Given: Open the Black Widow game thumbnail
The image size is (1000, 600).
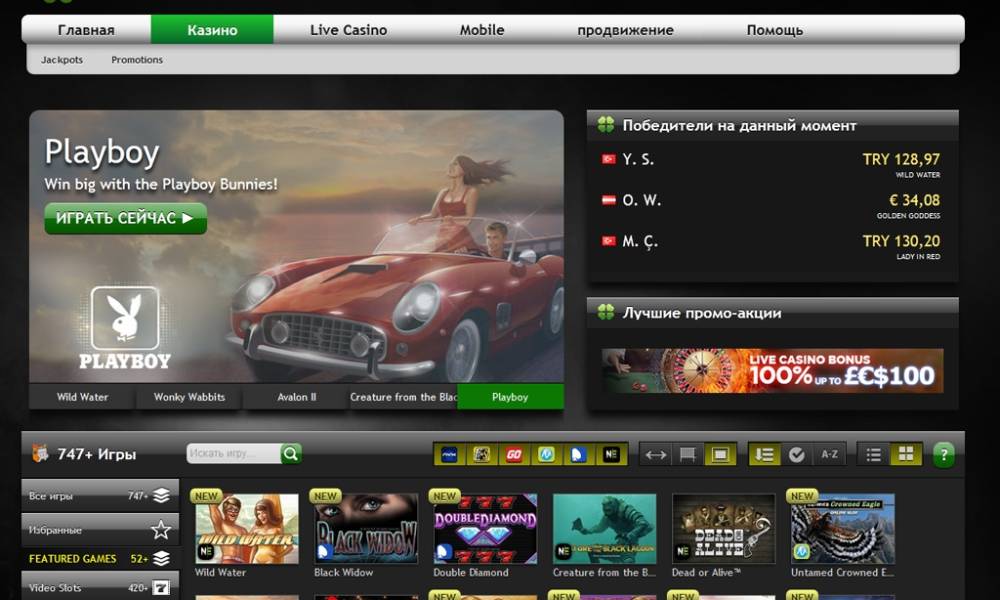Looking at the screenshot, I should pyautogui.click(x=366, y=529).
